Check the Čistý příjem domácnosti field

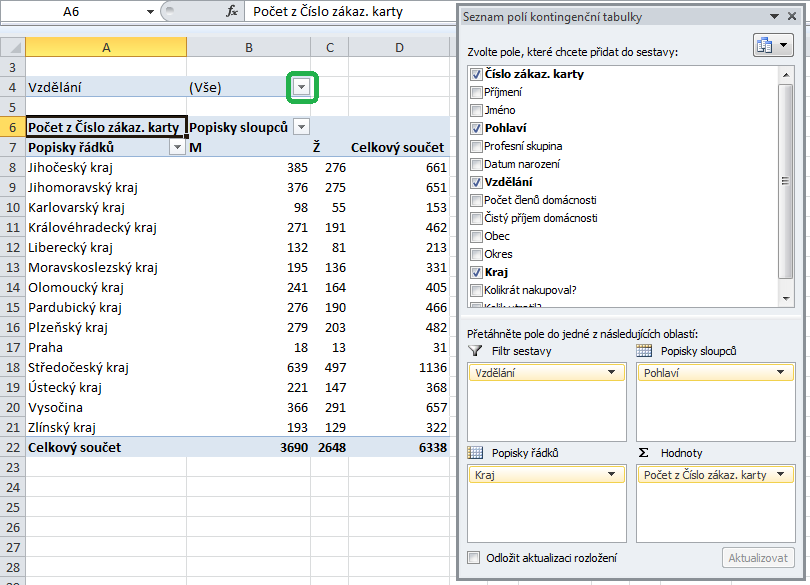[x=476, y=219]
